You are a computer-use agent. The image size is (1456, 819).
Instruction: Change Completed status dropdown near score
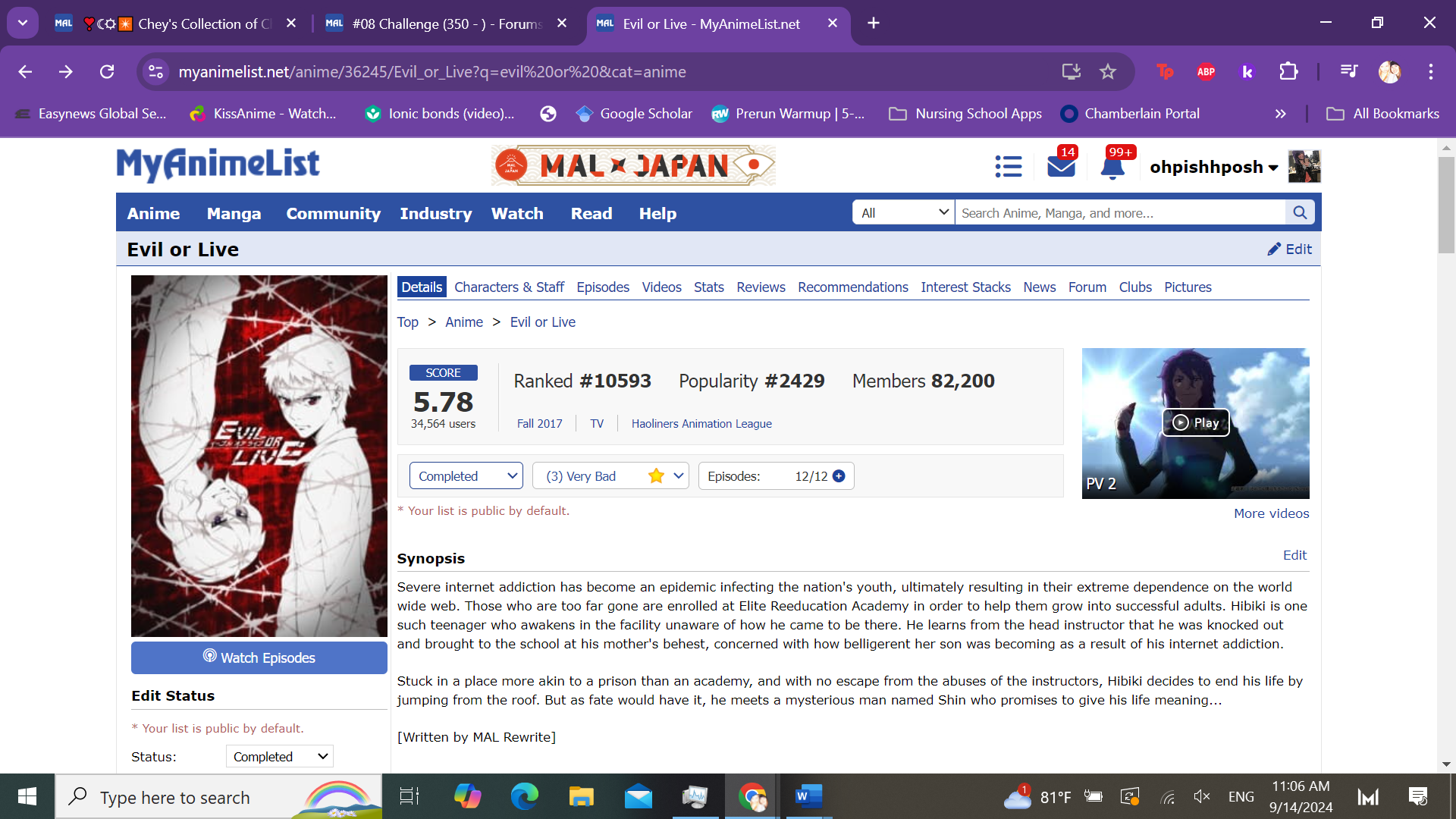click(x=466, y=476)
